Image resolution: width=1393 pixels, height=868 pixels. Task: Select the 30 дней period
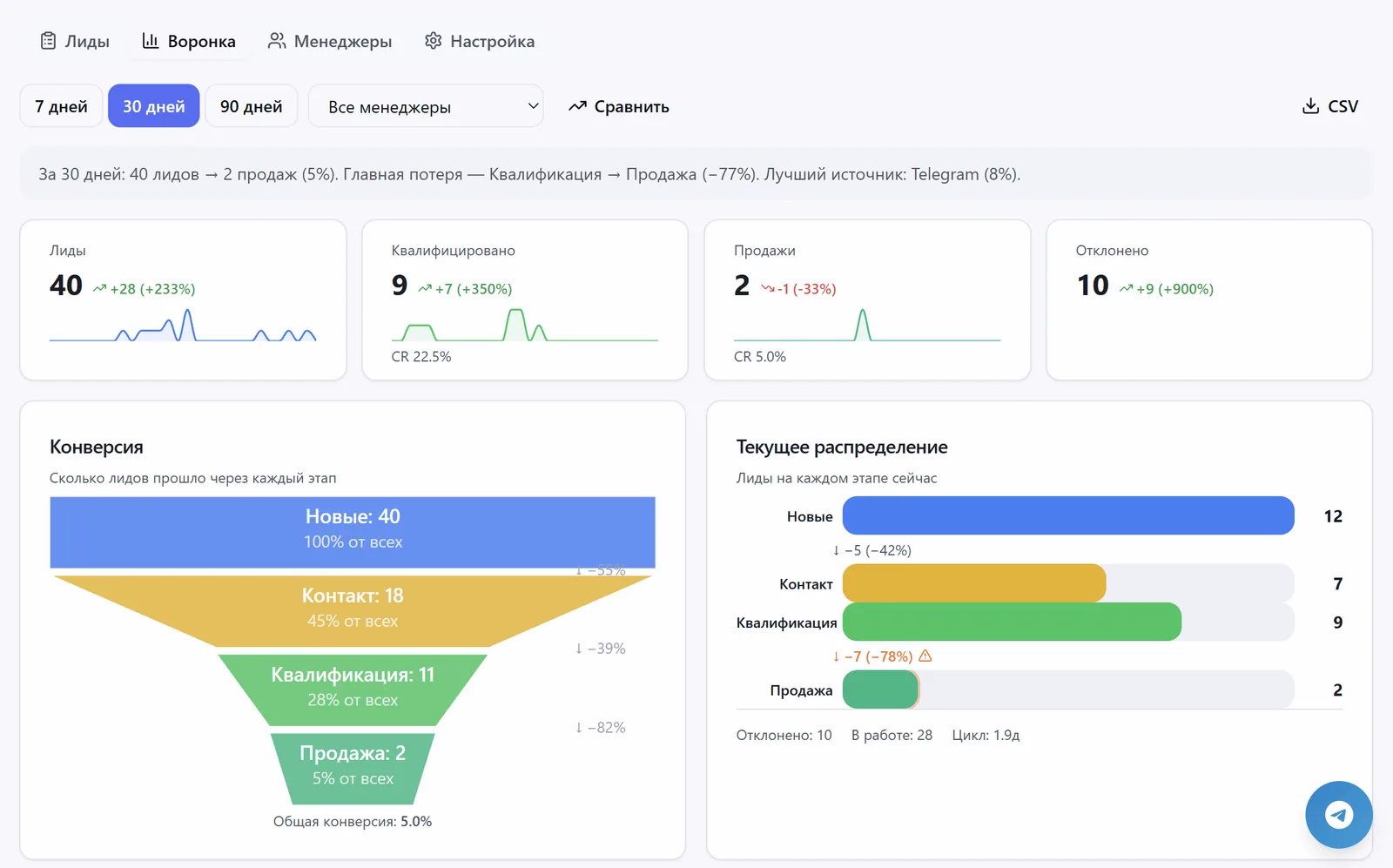[x=153, y=106]
